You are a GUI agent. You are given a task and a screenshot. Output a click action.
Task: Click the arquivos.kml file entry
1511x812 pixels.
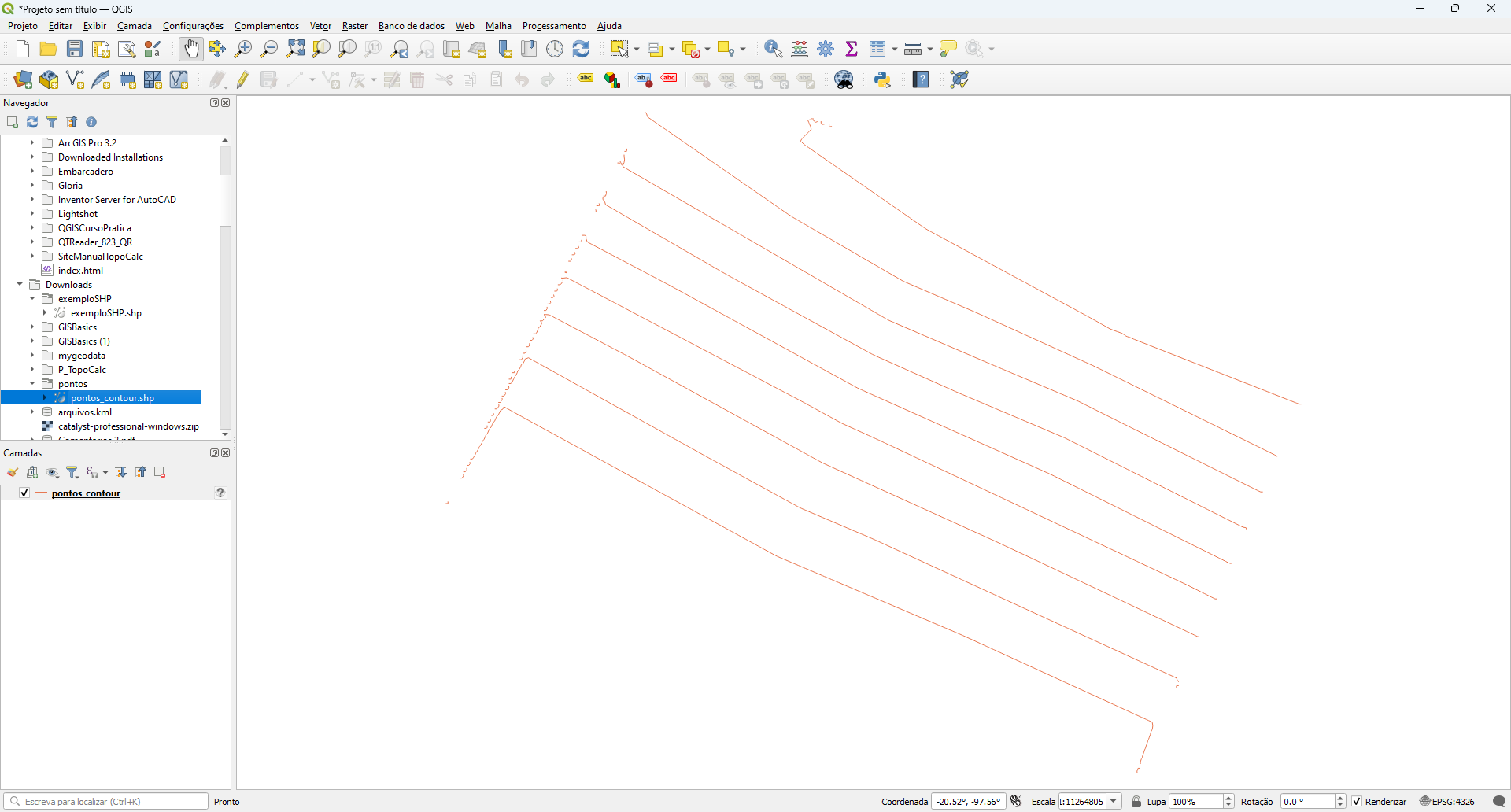pyautogui.click(x=85, y=412)
